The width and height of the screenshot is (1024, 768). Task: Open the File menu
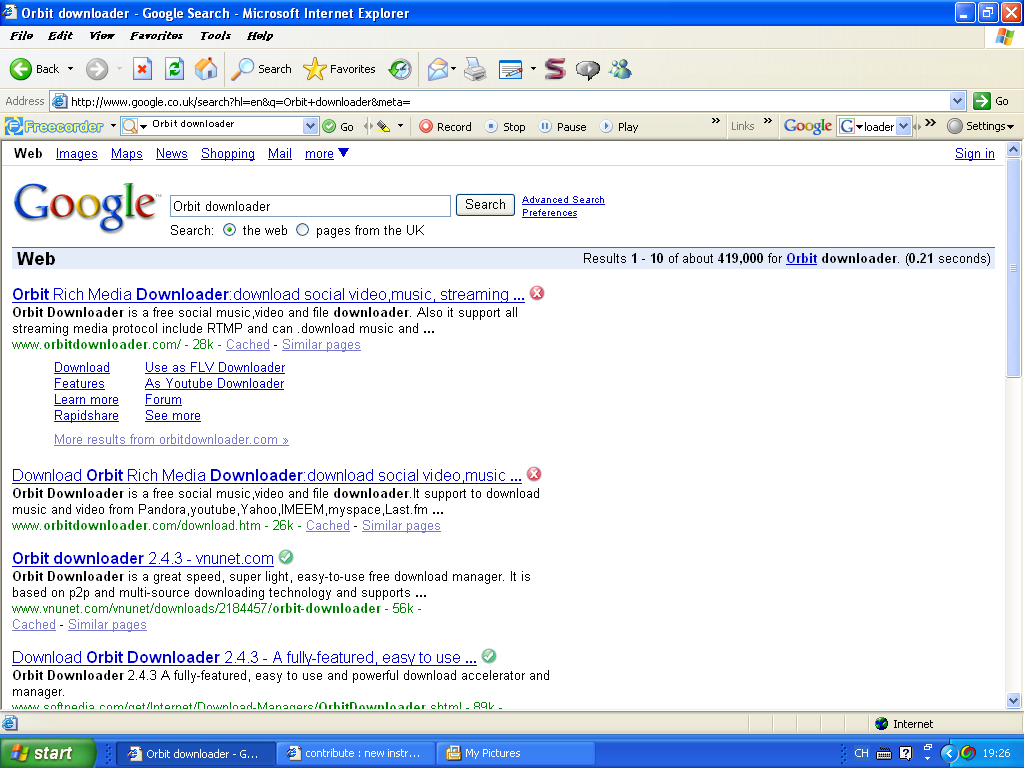click(22, 36)
